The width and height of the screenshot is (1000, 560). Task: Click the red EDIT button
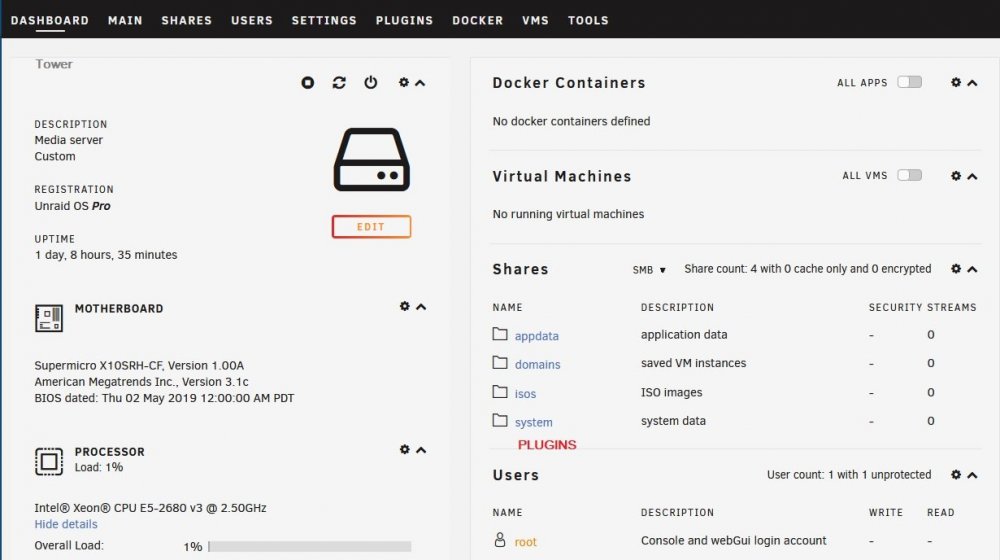point(371,226)
